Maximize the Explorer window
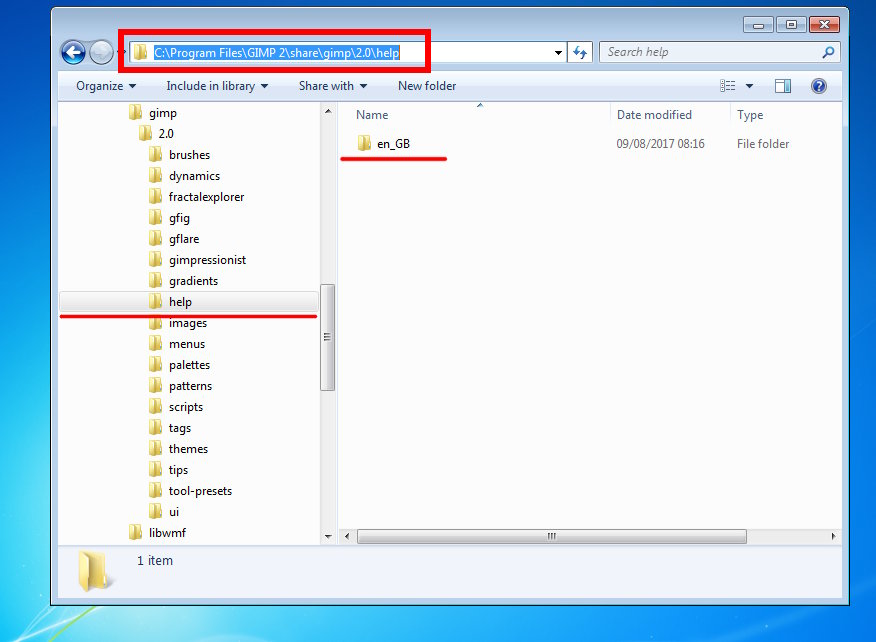The height and width of the screenshot is (642, 876). (791, 25)
